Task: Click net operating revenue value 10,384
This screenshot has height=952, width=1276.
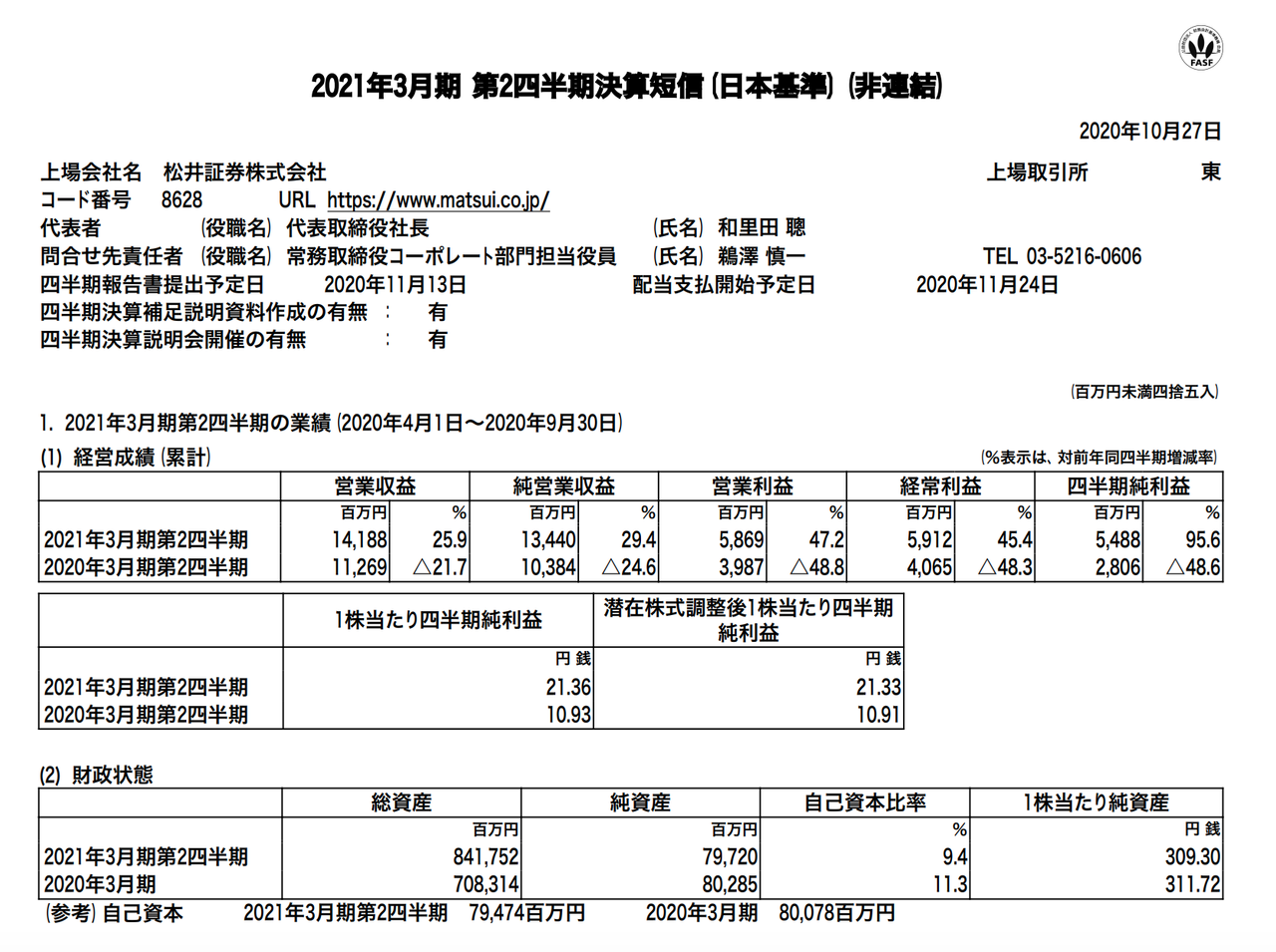Action: coord(548,568)
